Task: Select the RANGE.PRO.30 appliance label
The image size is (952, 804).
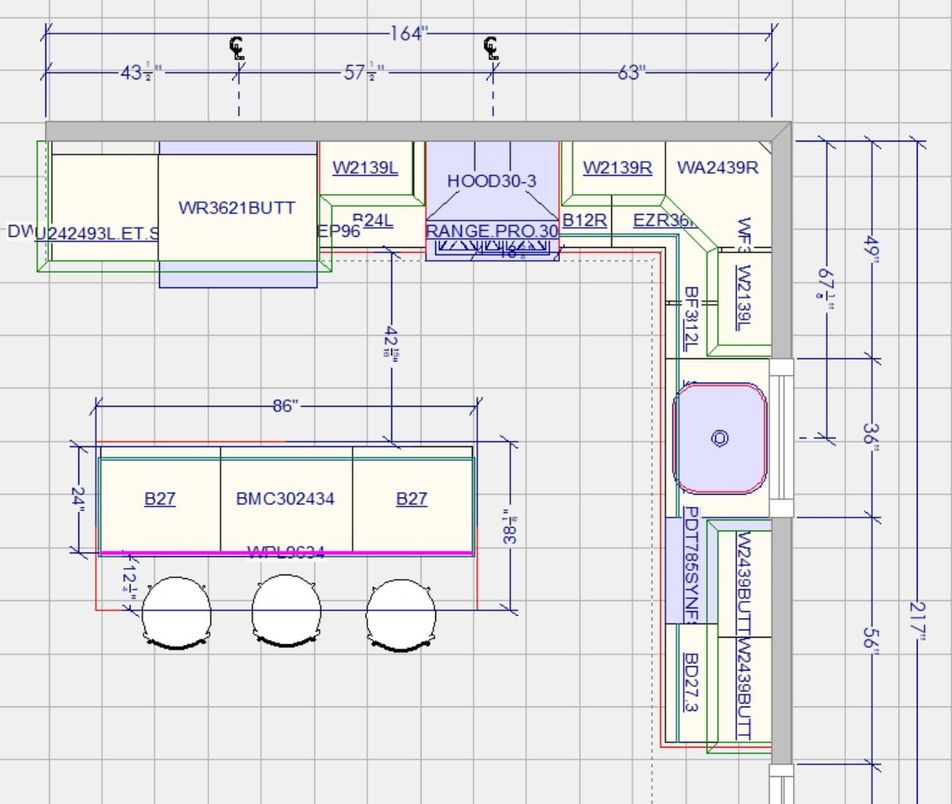Action: pyautogui.click(x=492, y=231)
